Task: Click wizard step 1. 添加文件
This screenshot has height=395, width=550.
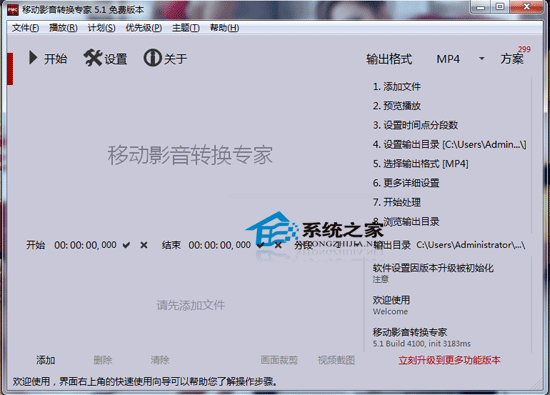Action: click(x=397, y=86)
